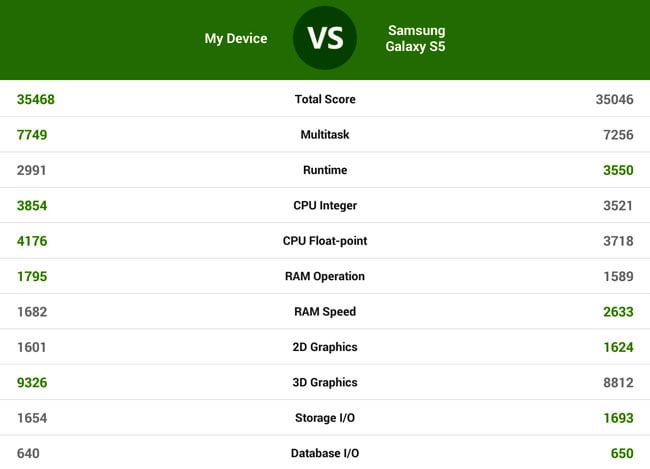Click the CPU Integer row label
This screenshot has height=469, width=650.
click(325, 205)
